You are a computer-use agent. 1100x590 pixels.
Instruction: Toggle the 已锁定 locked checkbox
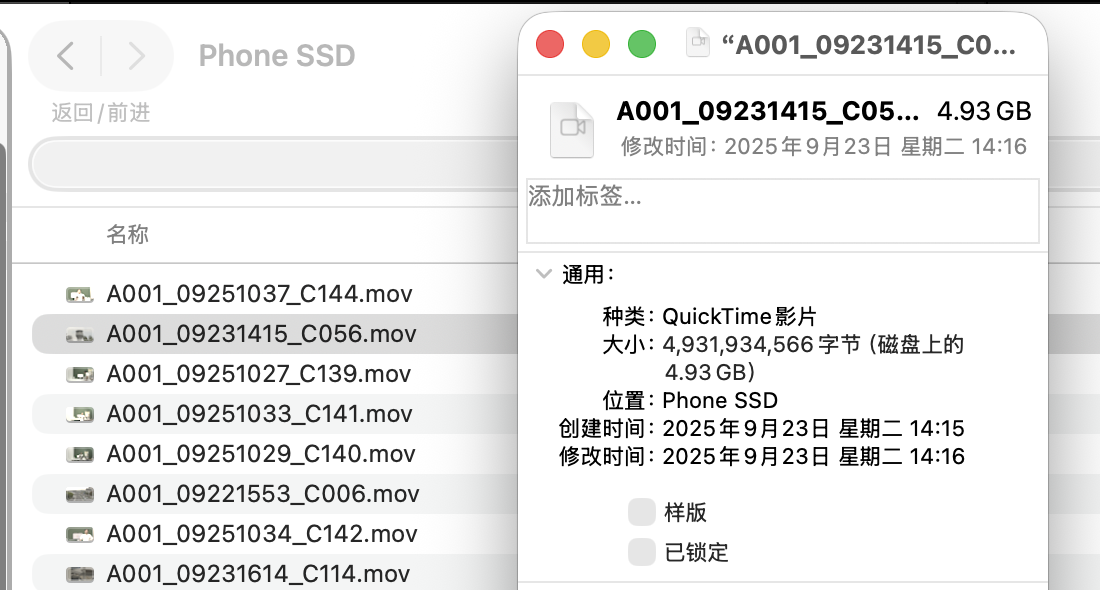641,551
